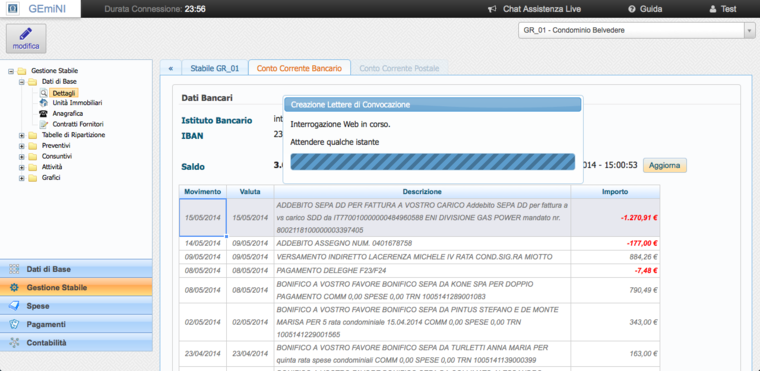The height and width of the screenshot is (371, 760).
Task: Collapse the Dati di Base tree folder
Action: tap(21, 82)
